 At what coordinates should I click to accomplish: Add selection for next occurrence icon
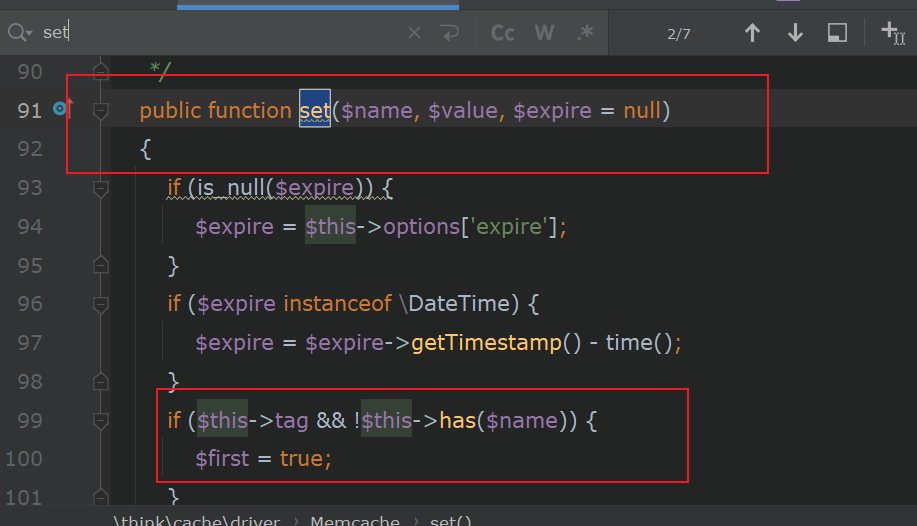point(891,33)
